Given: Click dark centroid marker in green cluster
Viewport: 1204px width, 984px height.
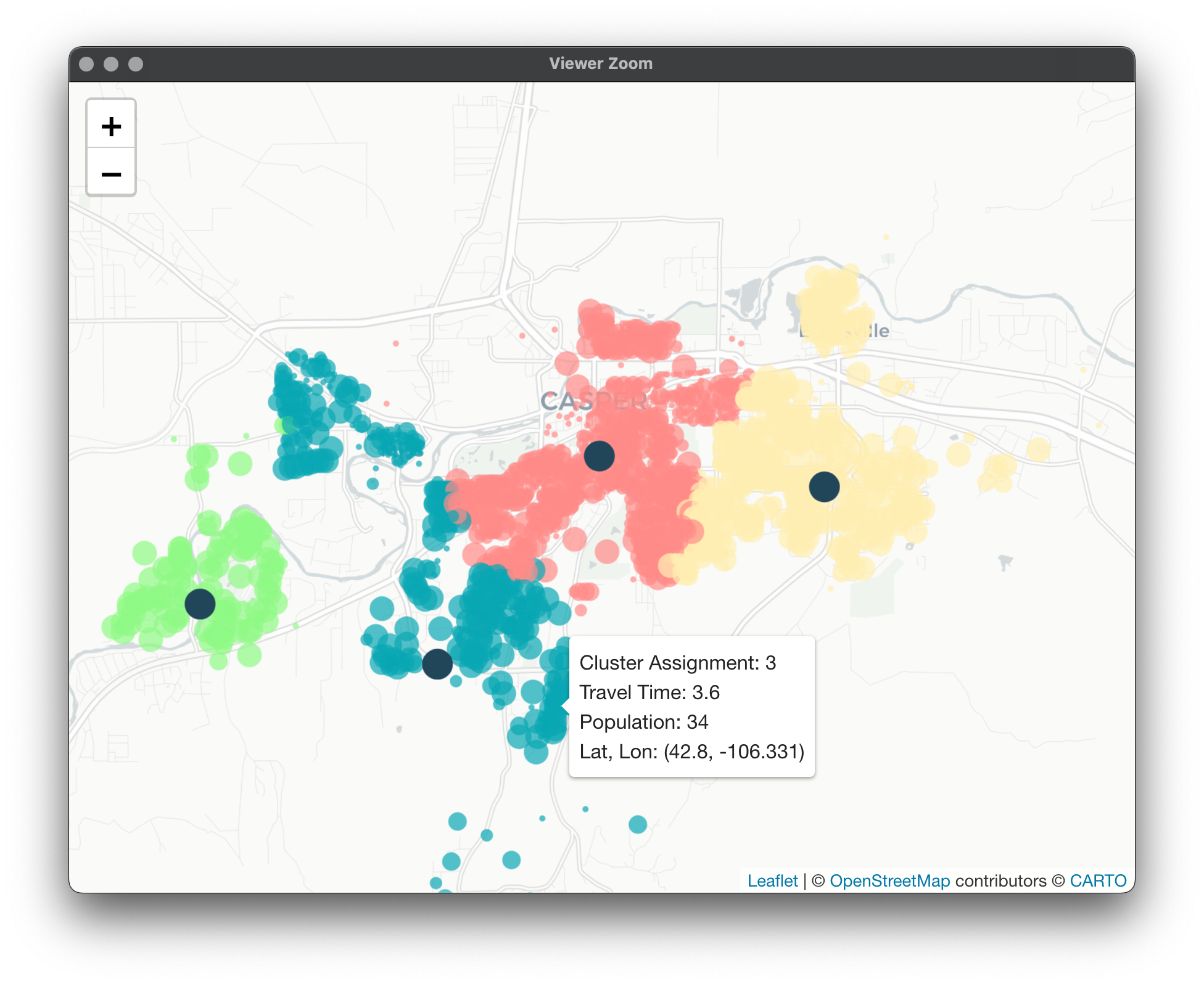Looking at the screenshot, I should [200, 604].
